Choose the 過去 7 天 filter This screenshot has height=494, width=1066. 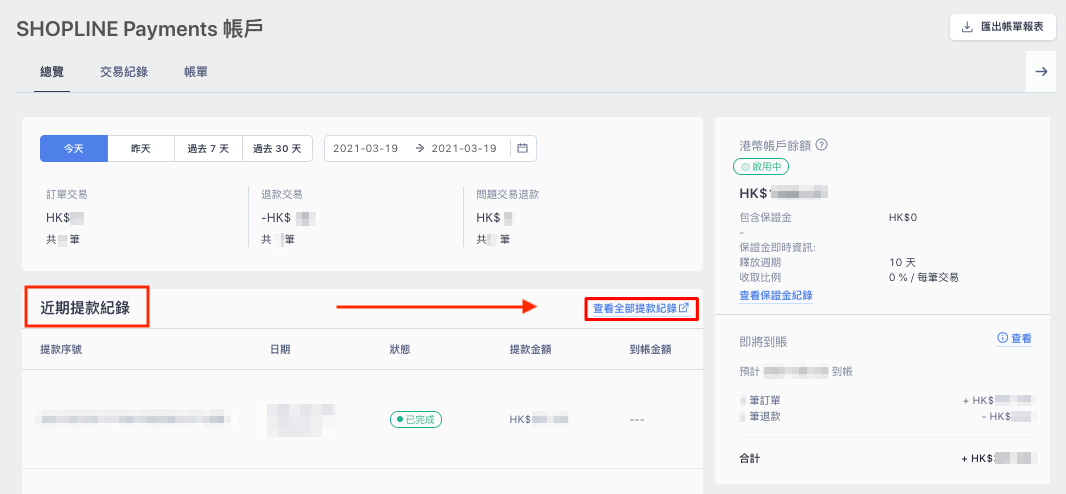(x=208, y=148)
